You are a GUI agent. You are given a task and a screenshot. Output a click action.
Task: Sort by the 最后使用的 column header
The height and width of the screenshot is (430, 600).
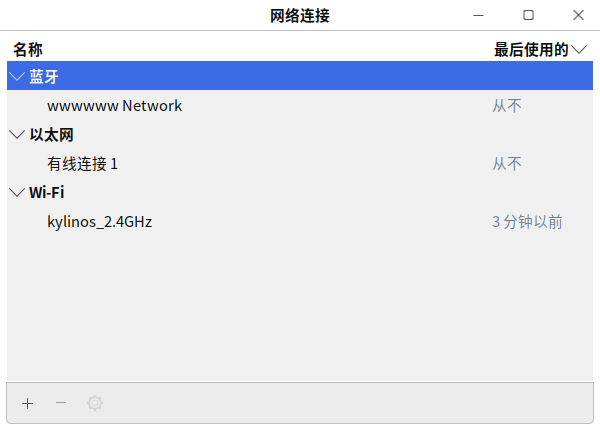pyautogui.click(x=530, y=50)
